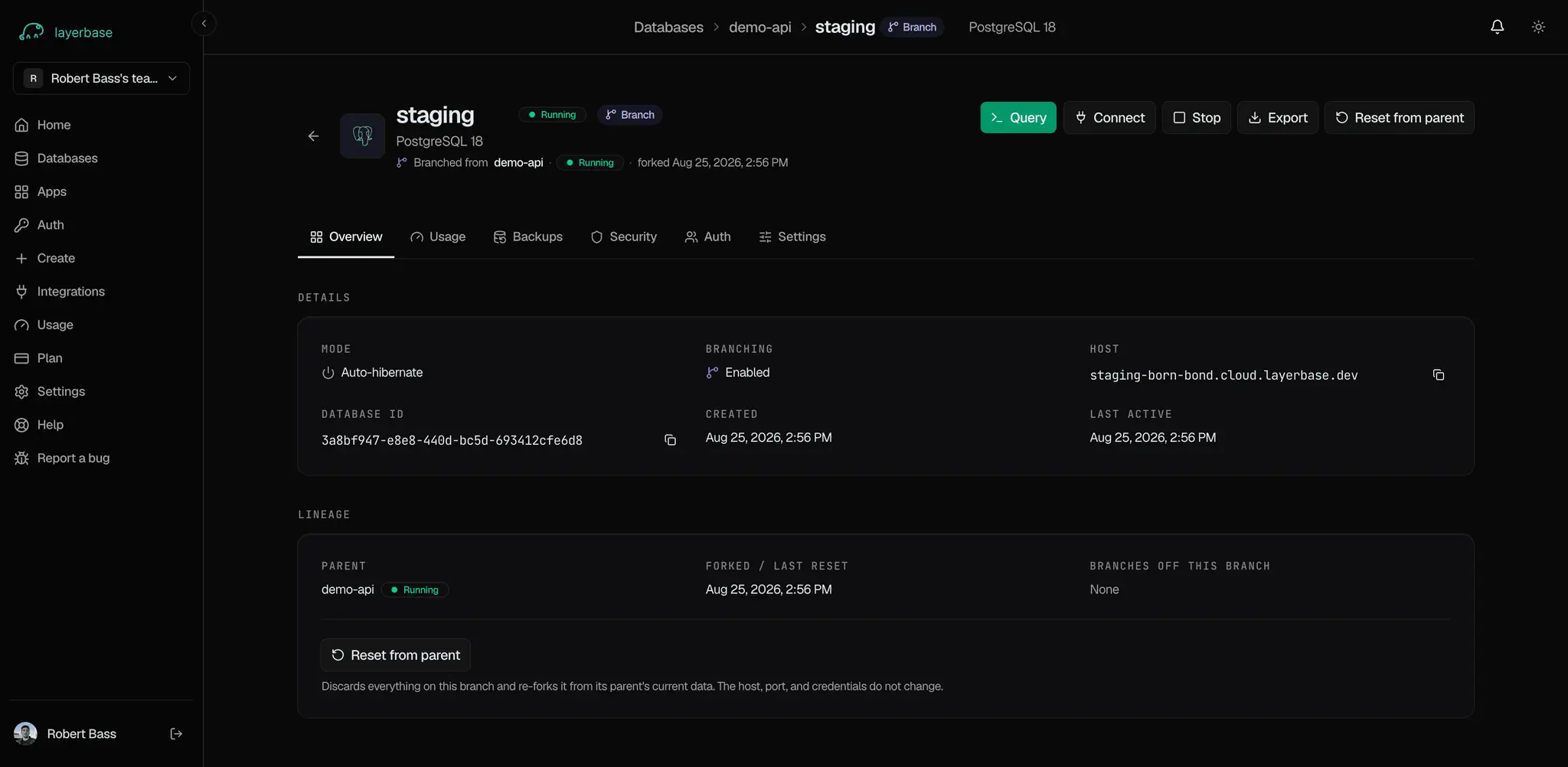This screenshot has height=767, width=1568.
Task: Copy the host address
Action: pyautogui.click(x=1439, y=375)
